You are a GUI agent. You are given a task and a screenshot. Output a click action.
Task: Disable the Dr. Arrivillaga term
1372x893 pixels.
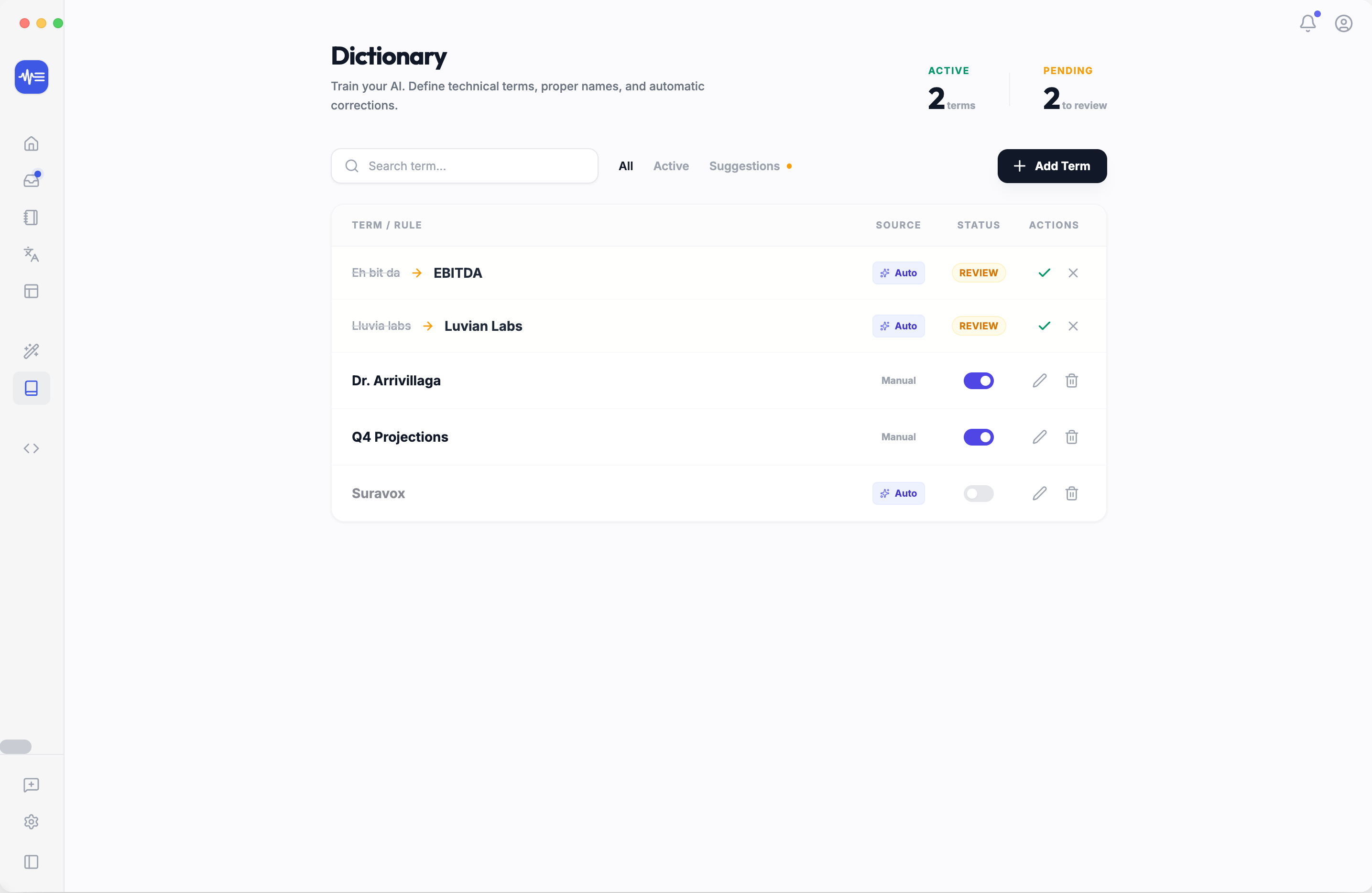click(x=978, y=381)
